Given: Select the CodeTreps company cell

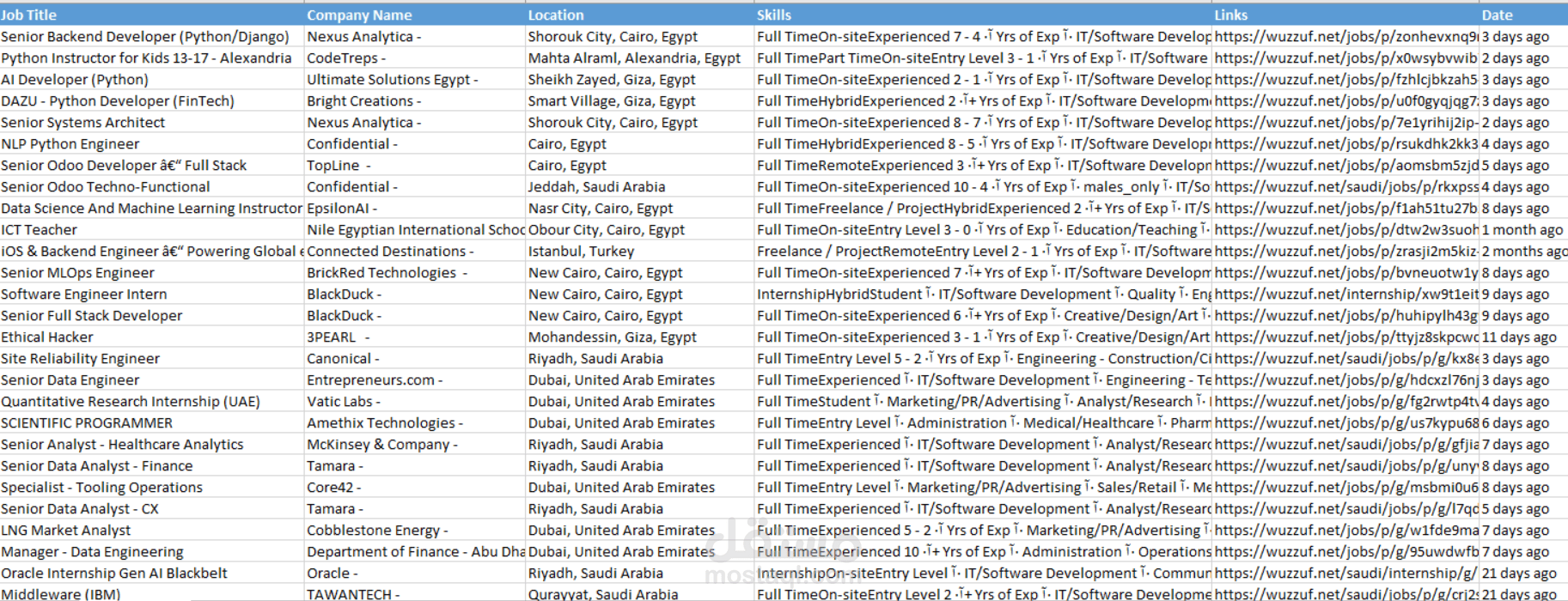Looking at the screenshot, I should click(415, 58).
